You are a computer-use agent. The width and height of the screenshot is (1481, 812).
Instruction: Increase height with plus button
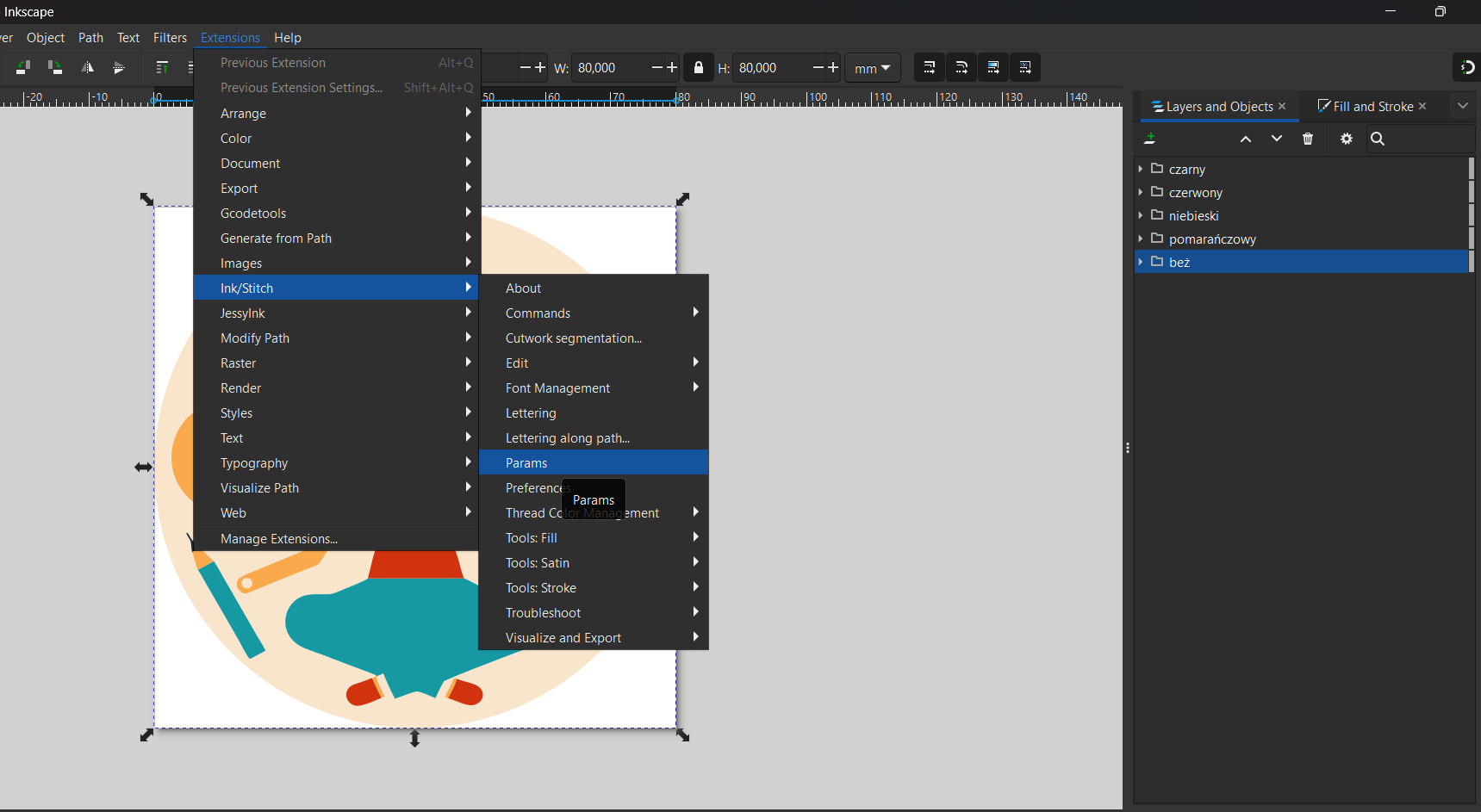(x=833, y=67)
